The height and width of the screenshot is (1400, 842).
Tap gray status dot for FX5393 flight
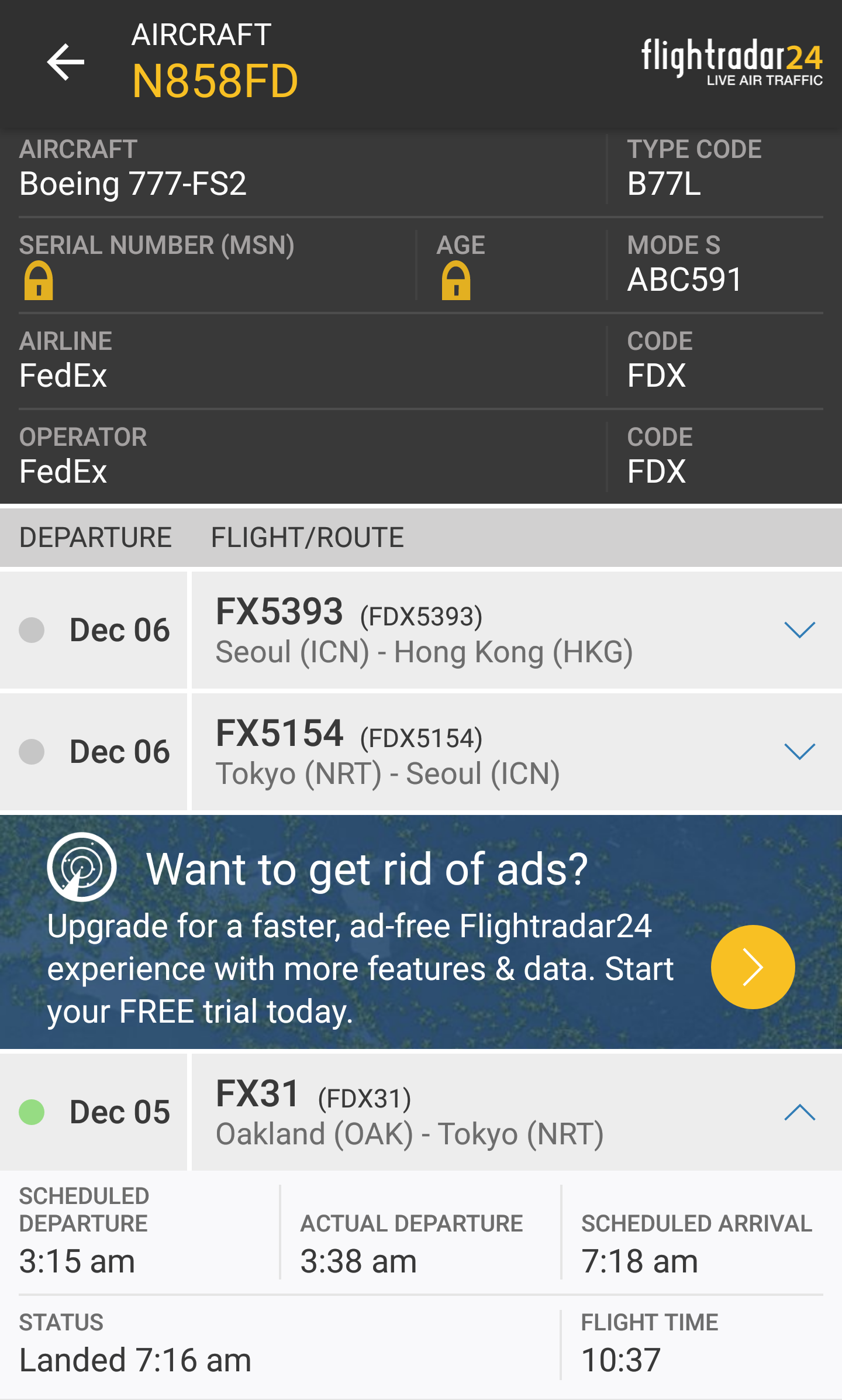(x=32, y=630)
